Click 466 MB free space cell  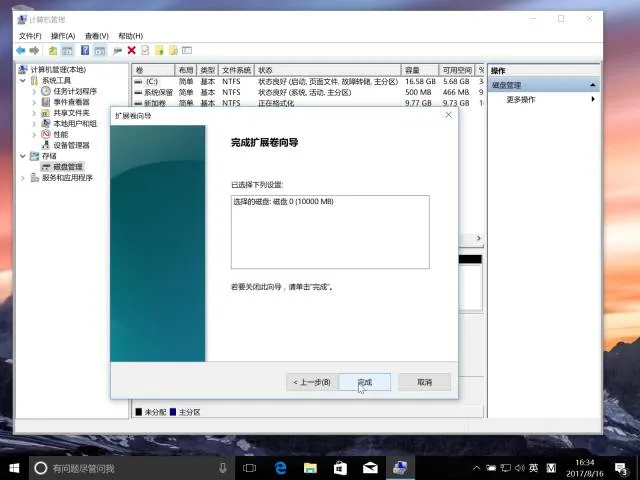(x=456, y=92)
